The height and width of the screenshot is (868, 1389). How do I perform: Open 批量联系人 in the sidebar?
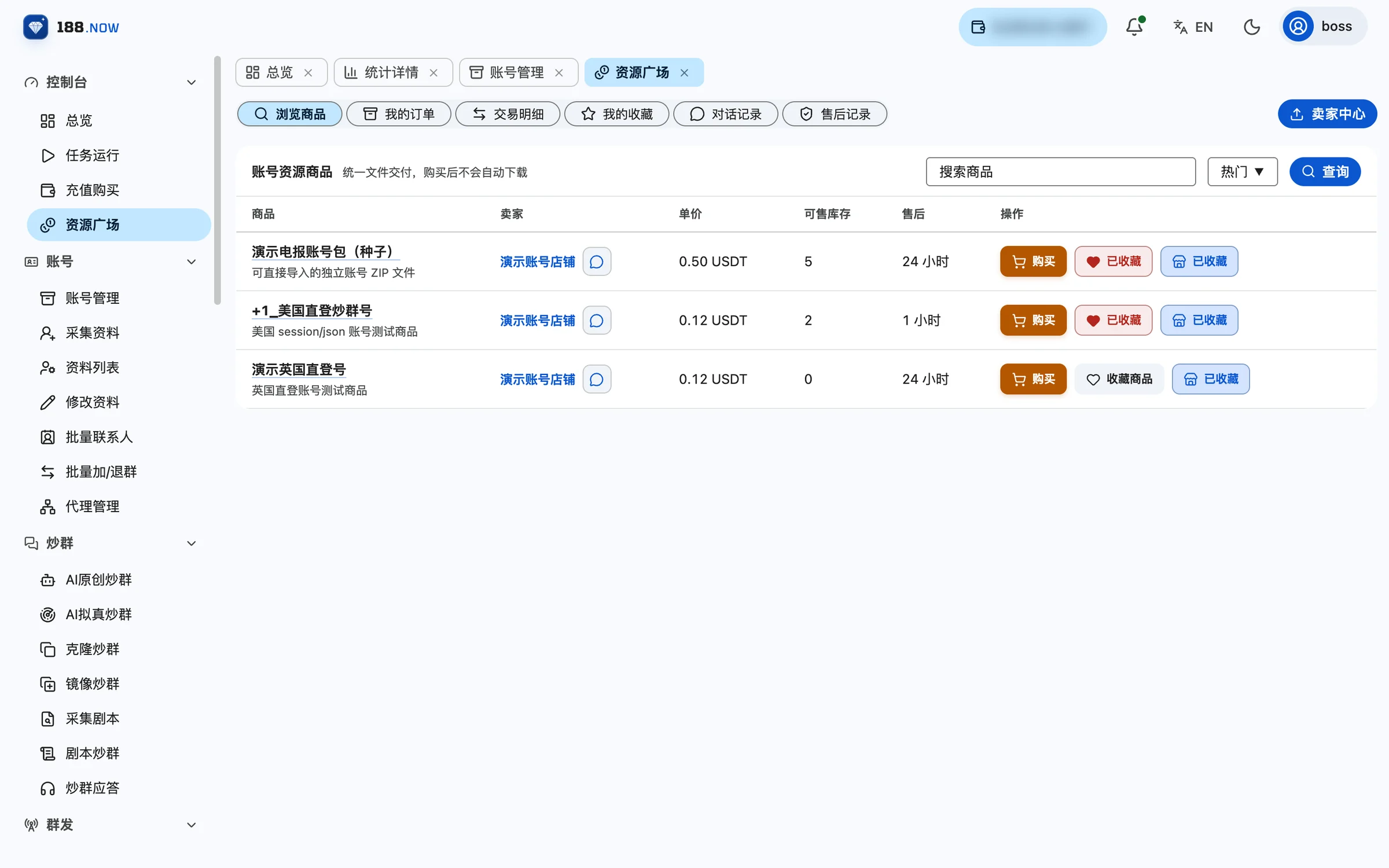coord(119,437)
